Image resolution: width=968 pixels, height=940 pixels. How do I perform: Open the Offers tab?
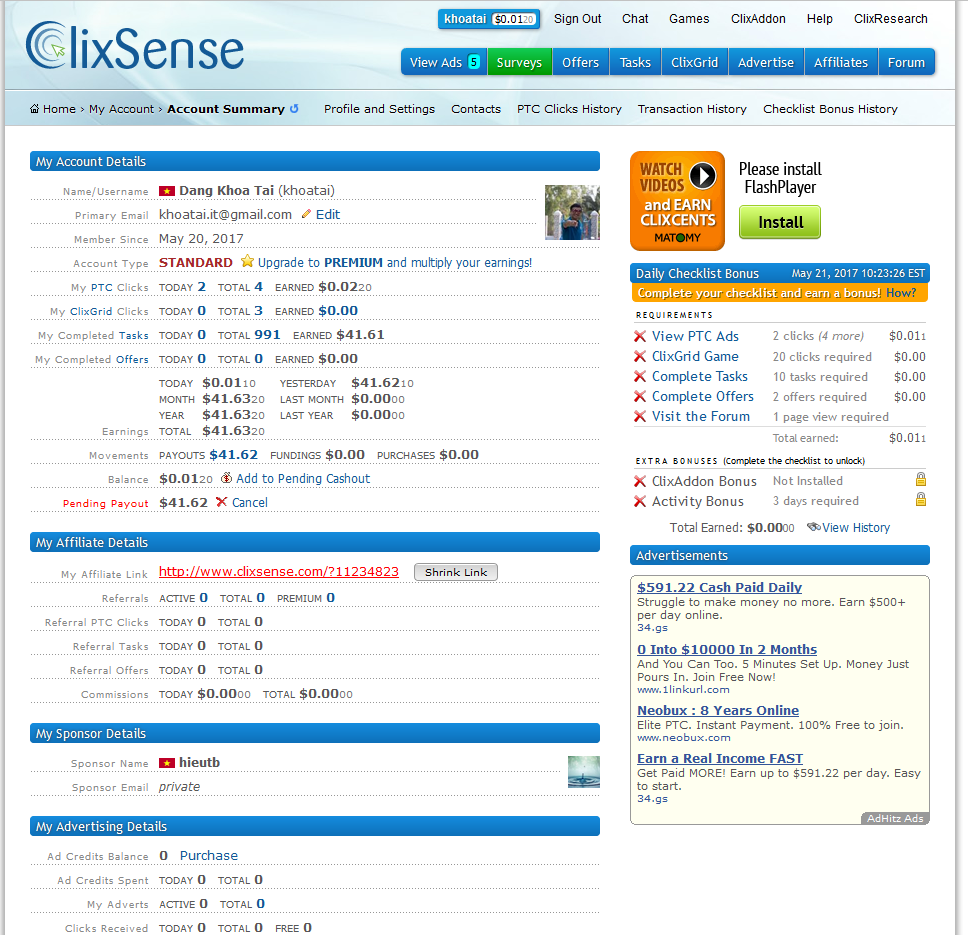(x=580, y=62)
